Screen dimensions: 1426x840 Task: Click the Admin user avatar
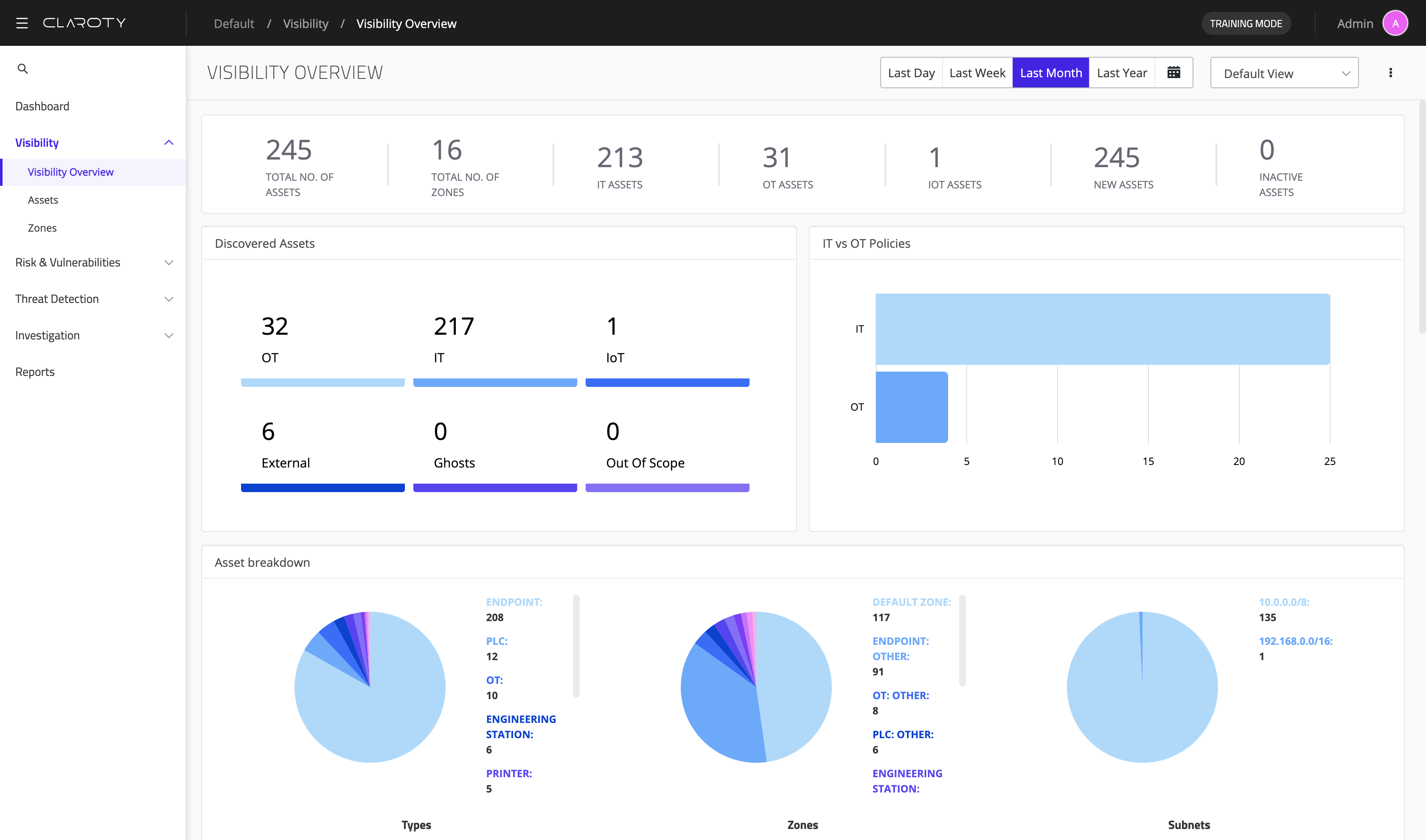click(x=1395, y=23)
